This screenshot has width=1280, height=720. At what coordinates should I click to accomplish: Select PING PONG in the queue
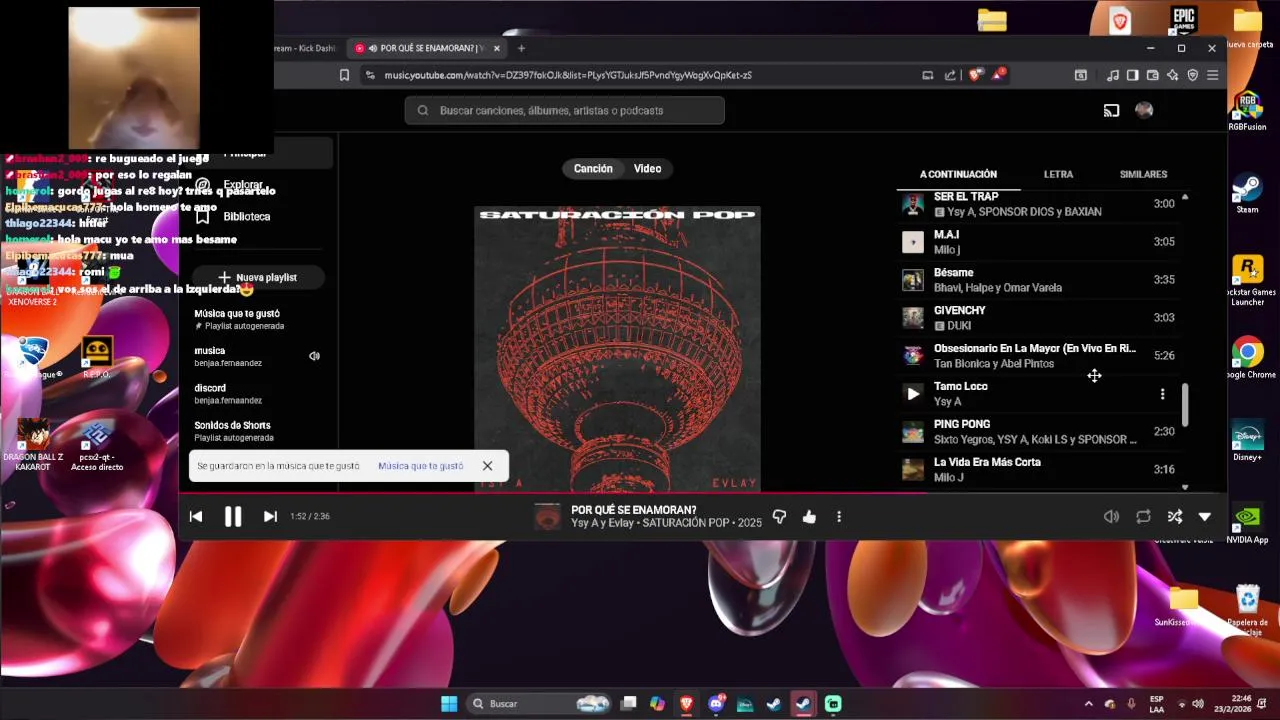click(1038, 432)
